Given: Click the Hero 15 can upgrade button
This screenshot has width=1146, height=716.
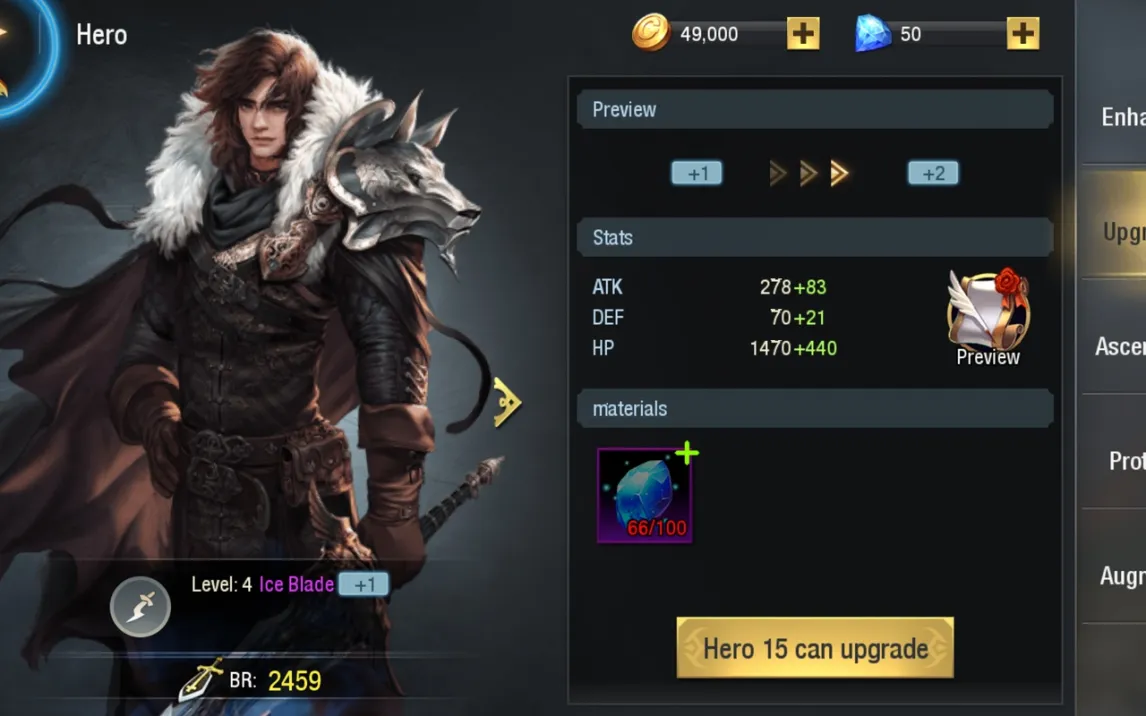Looking at the screenshot, I should pyautogui.click(x=815, y=648).
